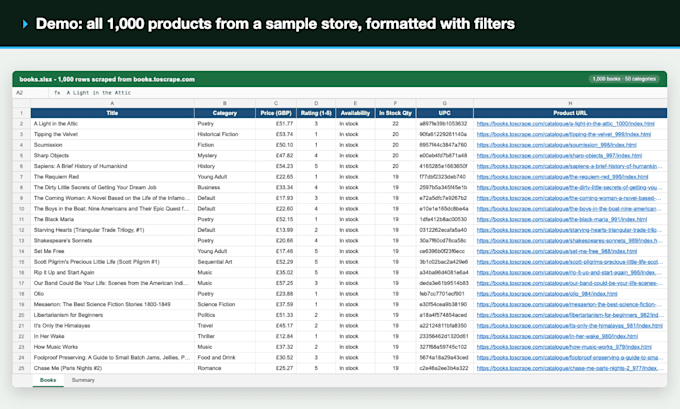Open the set-me-free product URL link

pyautogui.click(x=557, y=251)
